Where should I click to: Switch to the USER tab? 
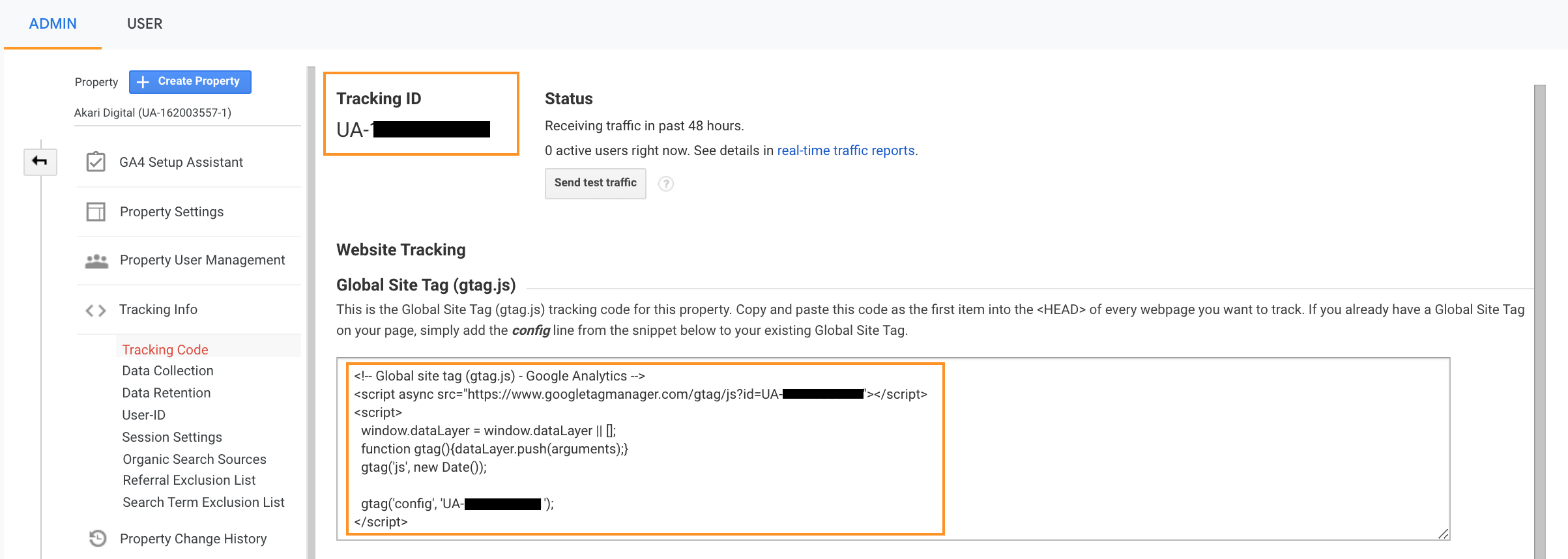point(145,24)
